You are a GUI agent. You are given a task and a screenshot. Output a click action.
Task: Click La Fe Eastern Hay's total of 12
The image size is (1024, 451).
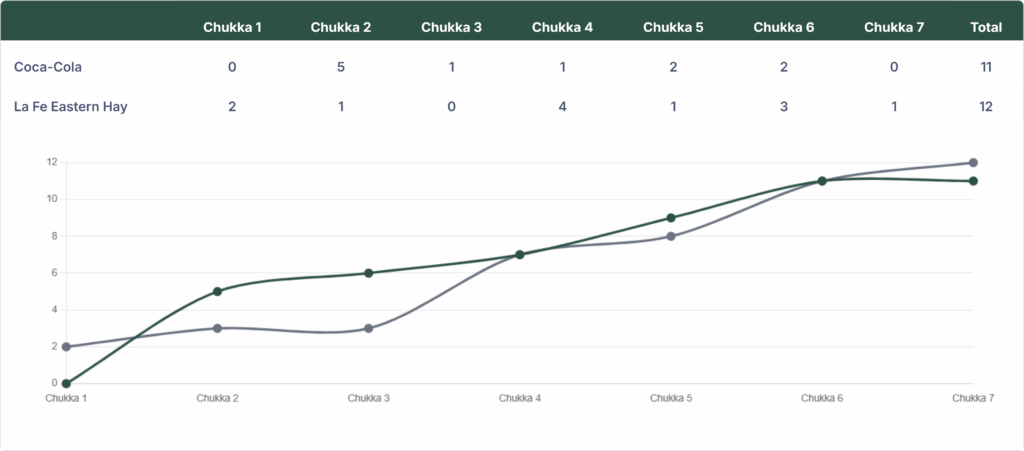click(x=986, y=106)
